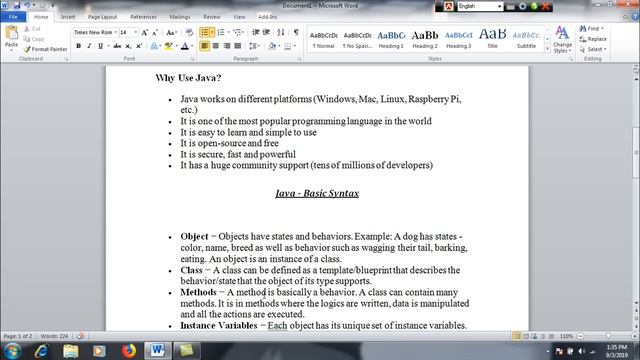Click the Words: 224 status bar counter
This screenshot has height=360, width=640.
tap(54, 336)
